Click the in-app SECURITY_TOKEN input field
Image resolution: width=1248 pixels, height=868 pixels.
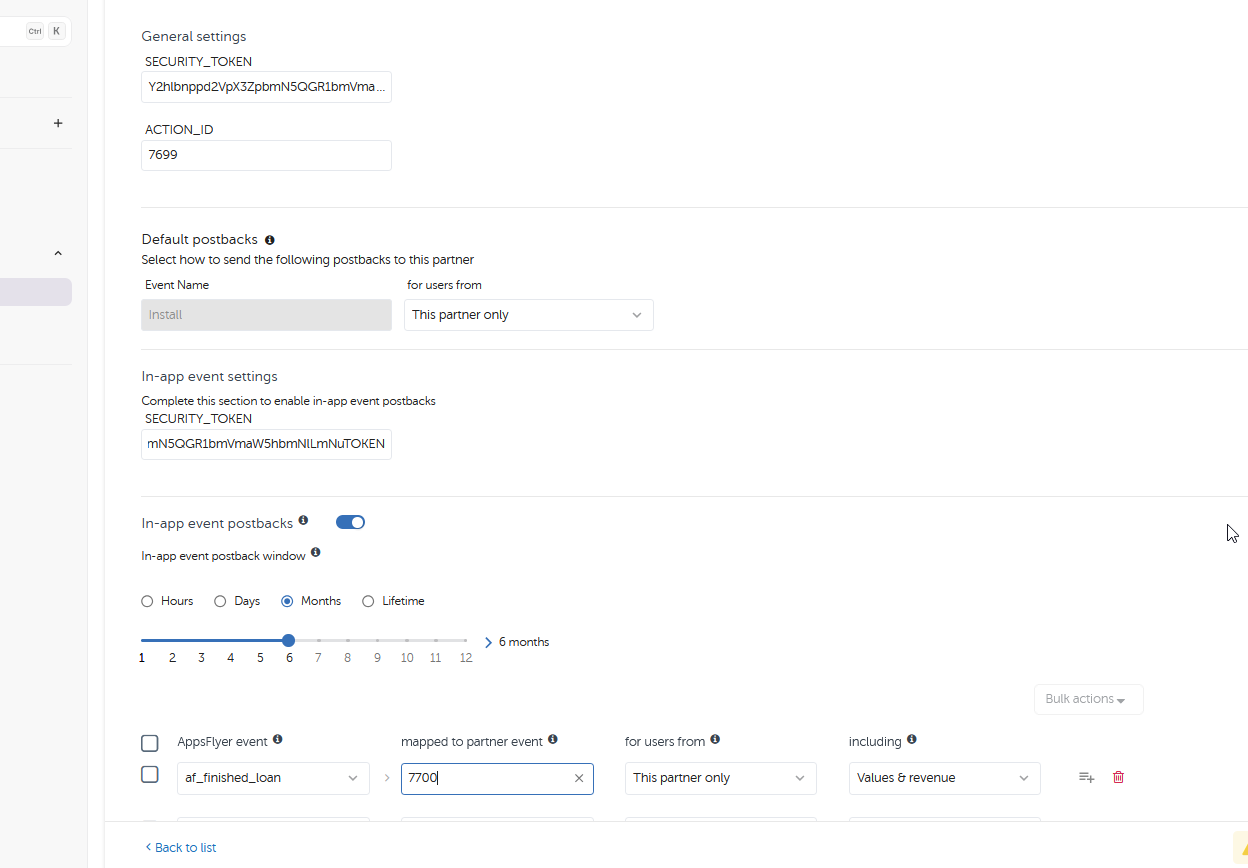pos(266,444)
